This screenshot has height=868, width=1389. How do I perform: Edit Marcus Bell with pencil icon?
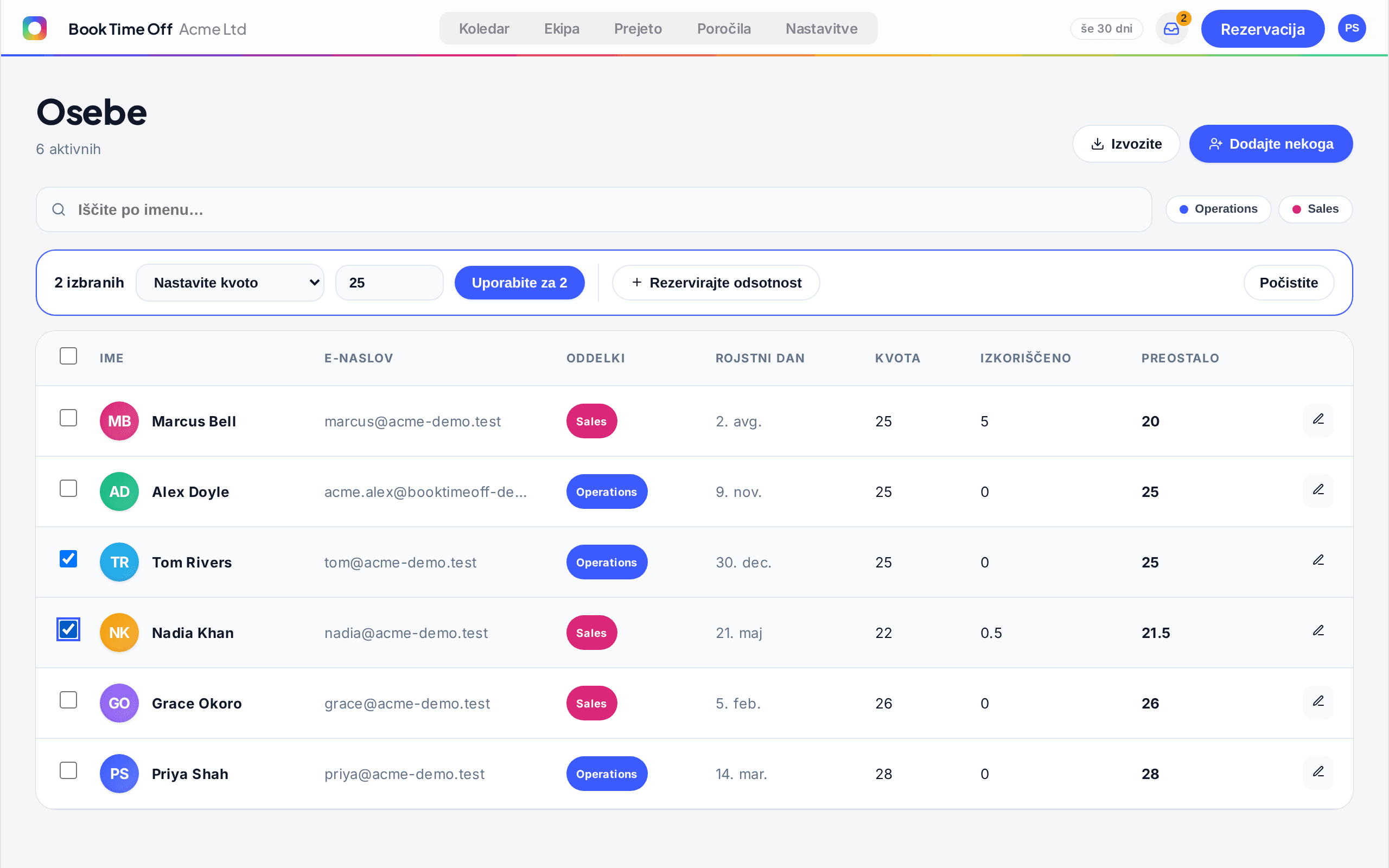tap(1318, 420)
